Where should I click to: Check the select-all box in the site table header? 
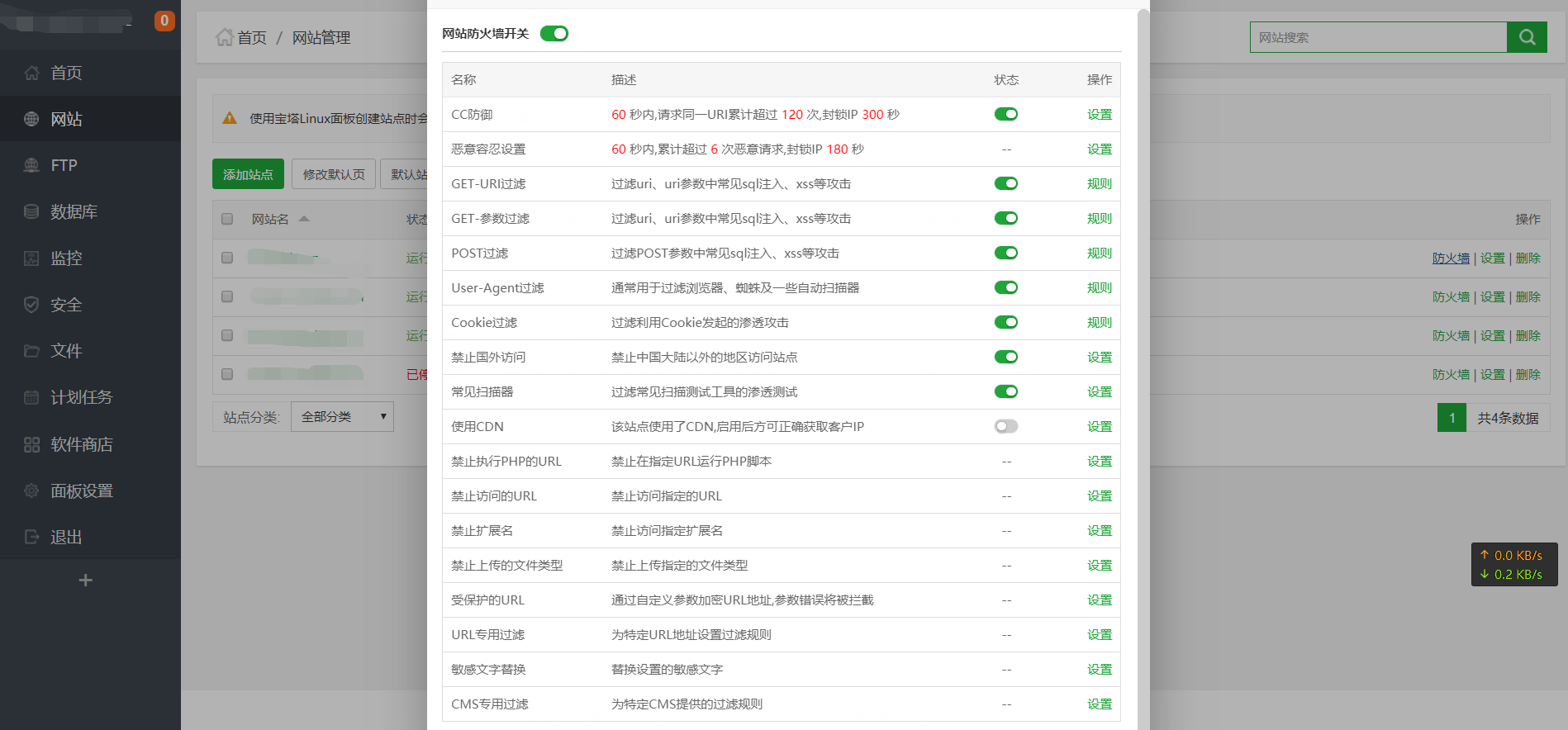pyautogui.click(x=227, y=219)
